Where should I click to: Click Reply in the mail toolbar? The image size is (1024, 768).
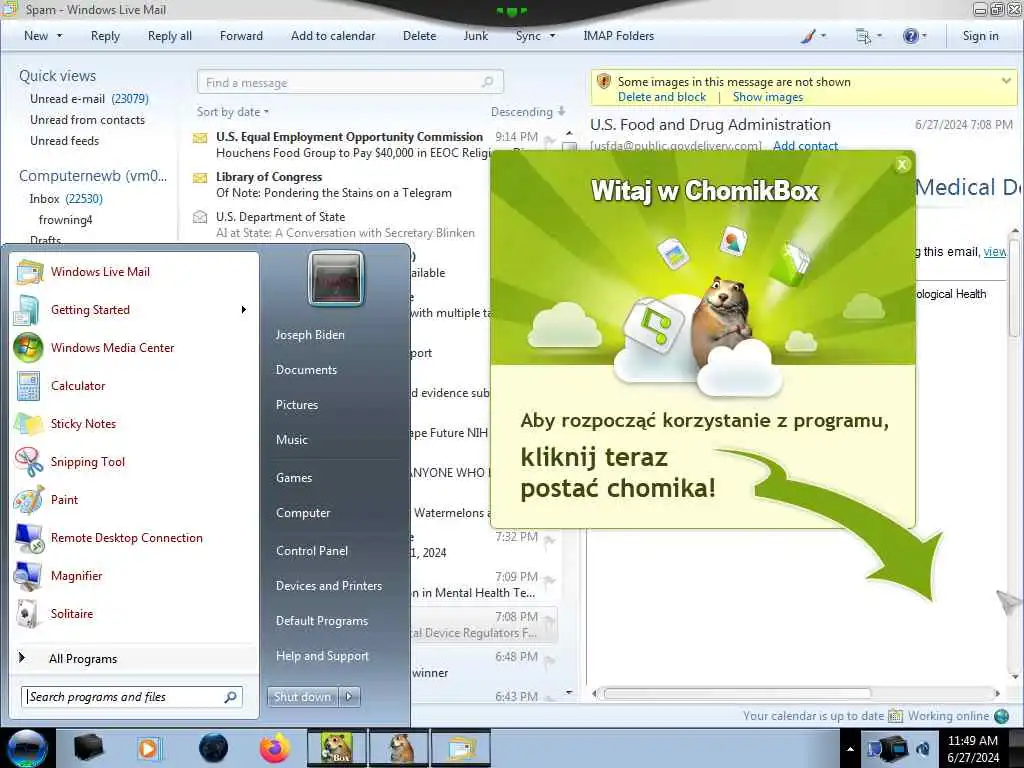pyautogui.click(x=105, y=36)
